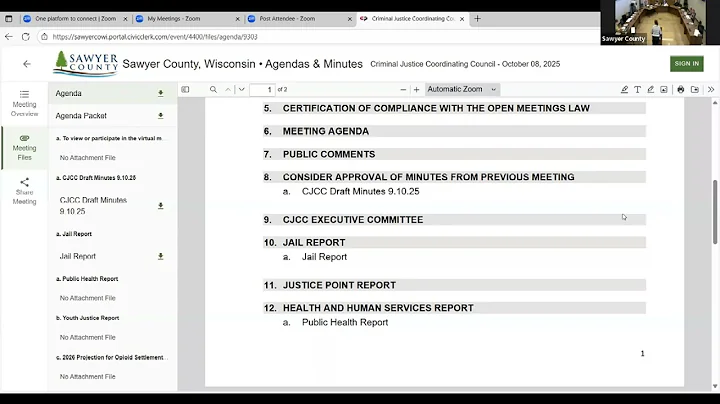
Task: Click '2026 Projection for Opioid Settlement' heading
Action: [x=112, y=357]
